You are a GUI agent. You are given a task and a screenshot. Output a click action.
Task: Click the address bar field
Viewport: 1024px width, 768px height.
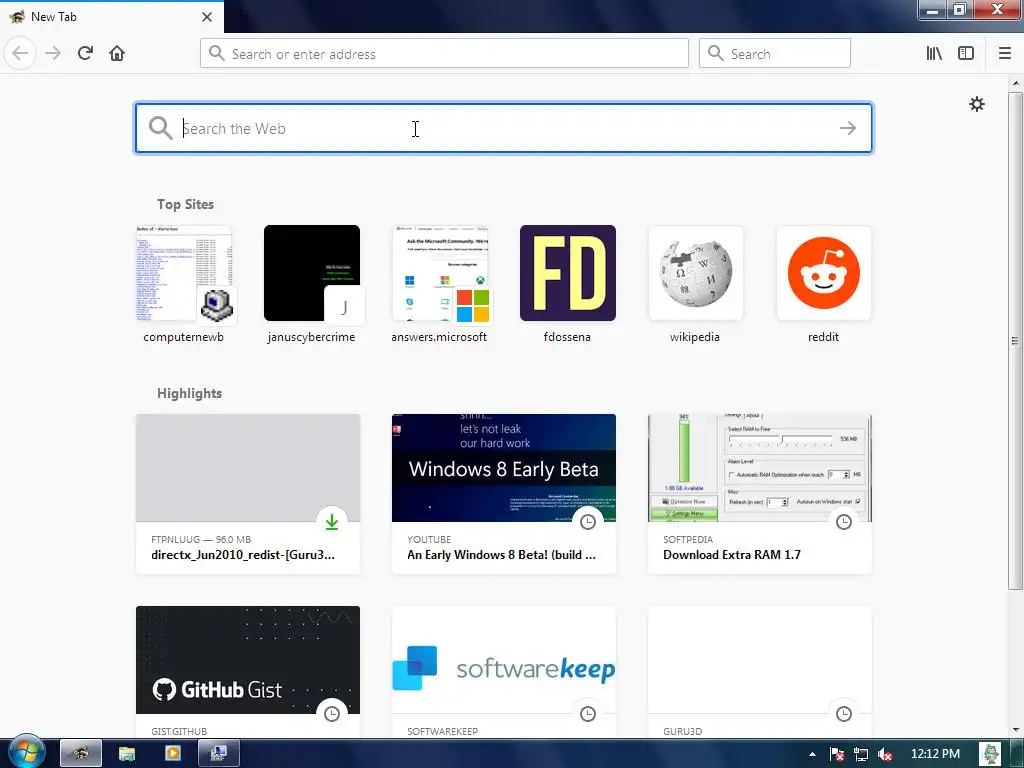tap(444, 54)
